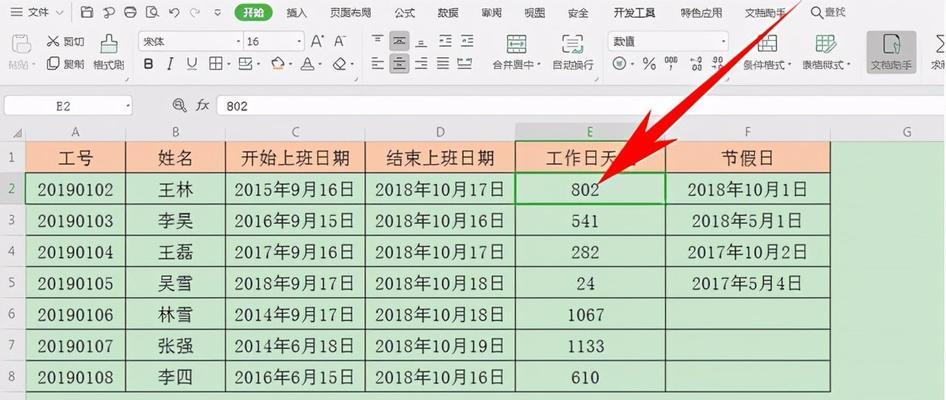The image size is (946, 400).
Task: Expand the borders dropdown arrow
Action: tap(228, 64)
